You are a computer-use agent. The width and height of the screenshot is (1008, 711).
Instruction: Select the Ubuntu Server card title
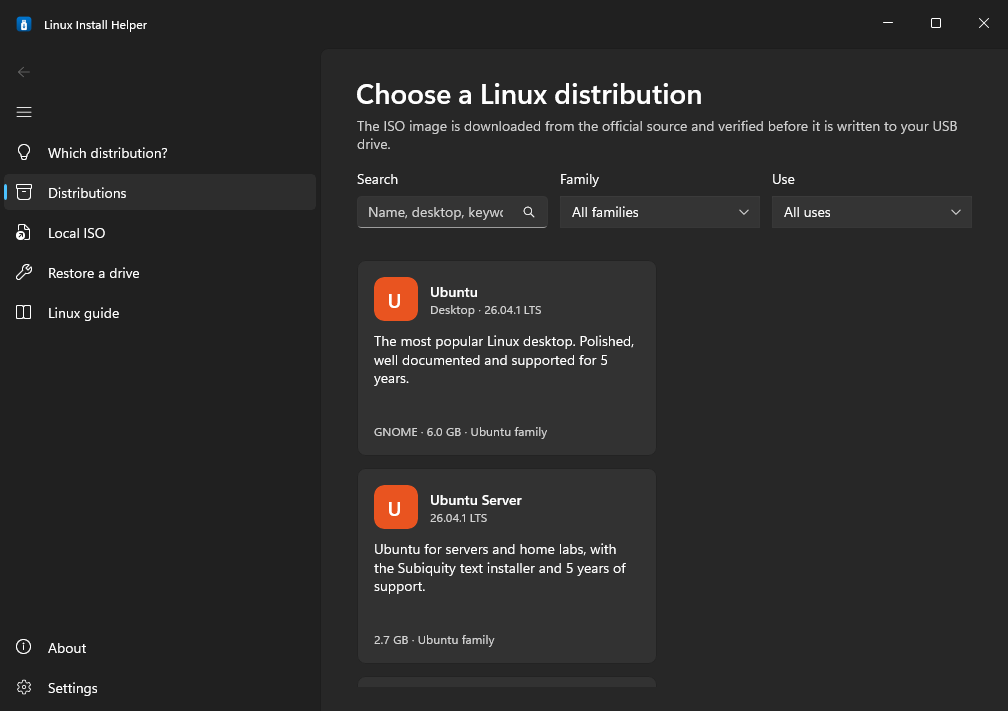click(x=476, y=500)
